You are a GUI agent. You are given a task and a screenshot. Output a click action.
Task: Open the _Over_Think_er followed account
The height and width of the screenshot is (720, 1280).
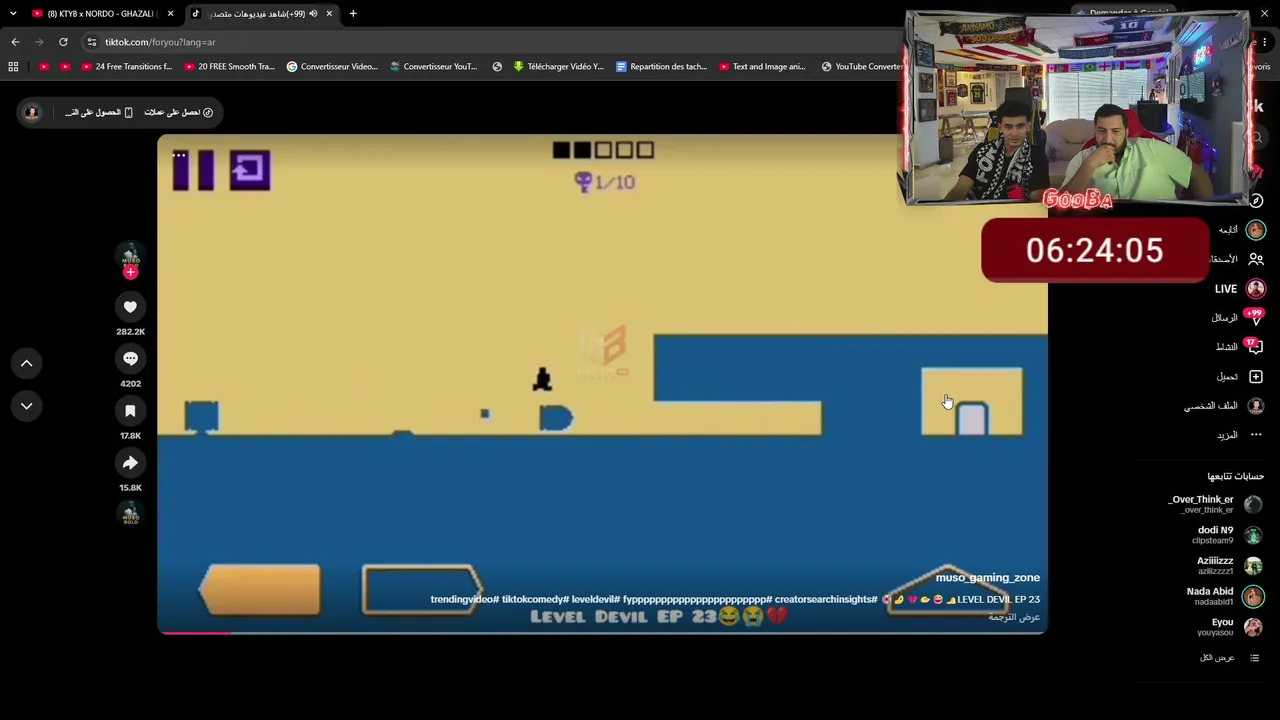[1215, 504]
